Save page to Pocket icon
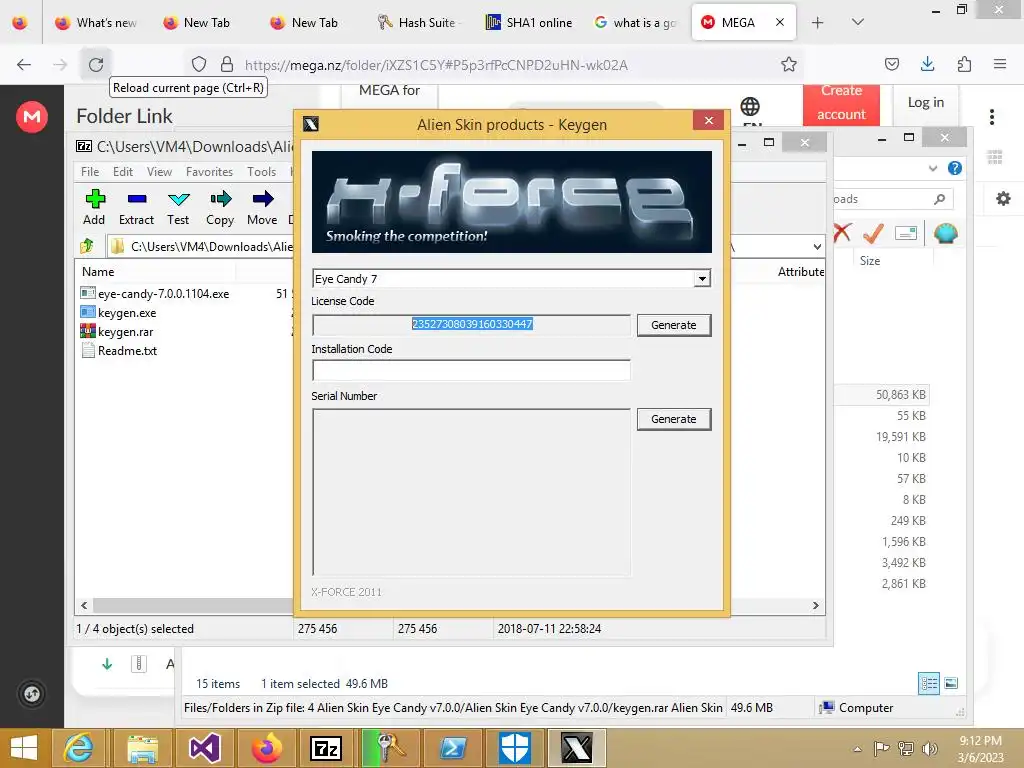 pyautogui.click(x=891, y=64)
